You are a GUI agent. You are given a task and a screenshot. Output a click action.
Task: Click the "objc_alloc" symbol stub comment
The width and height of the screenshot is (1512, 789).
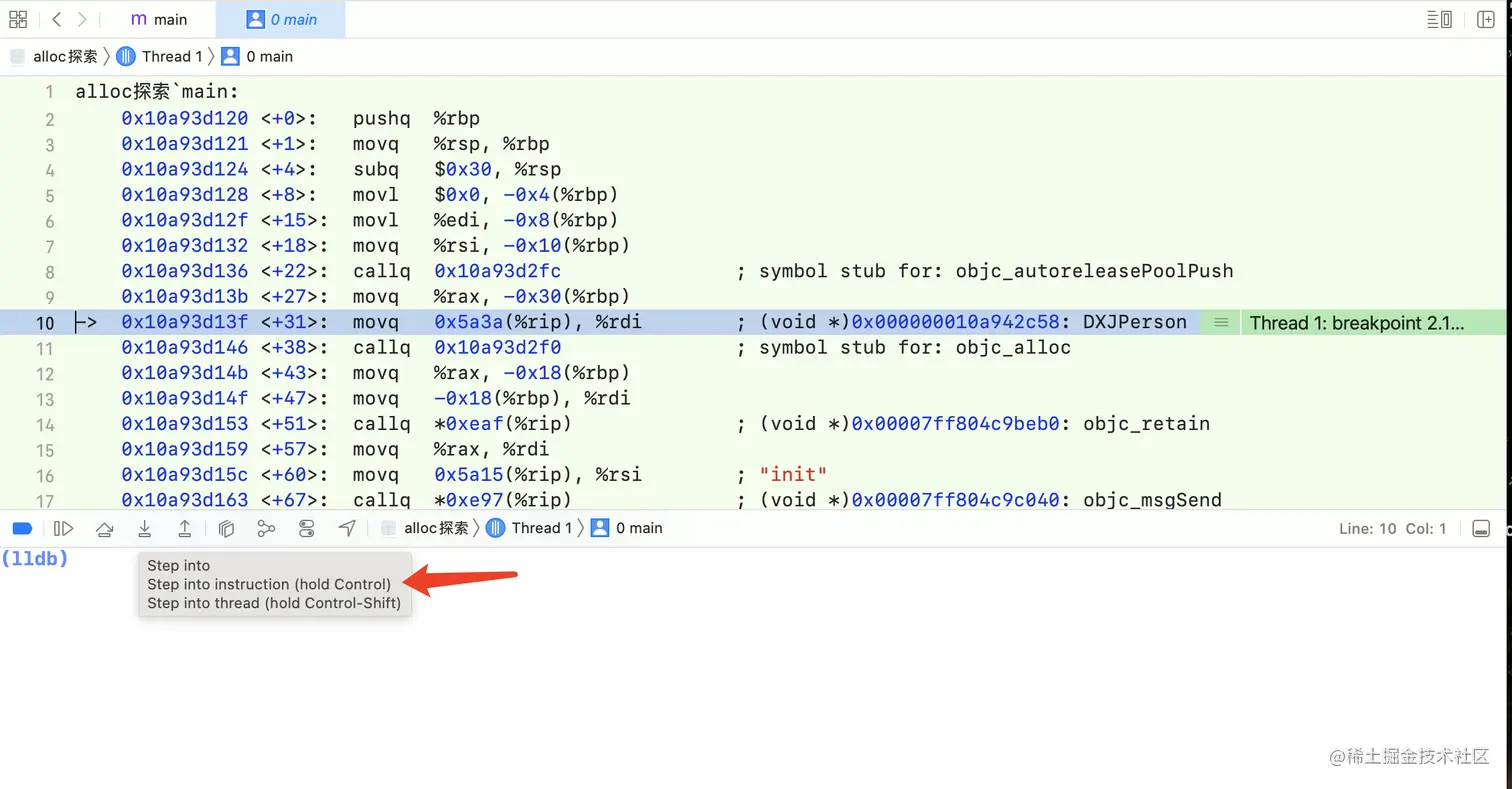click(x=1014, y=347)
